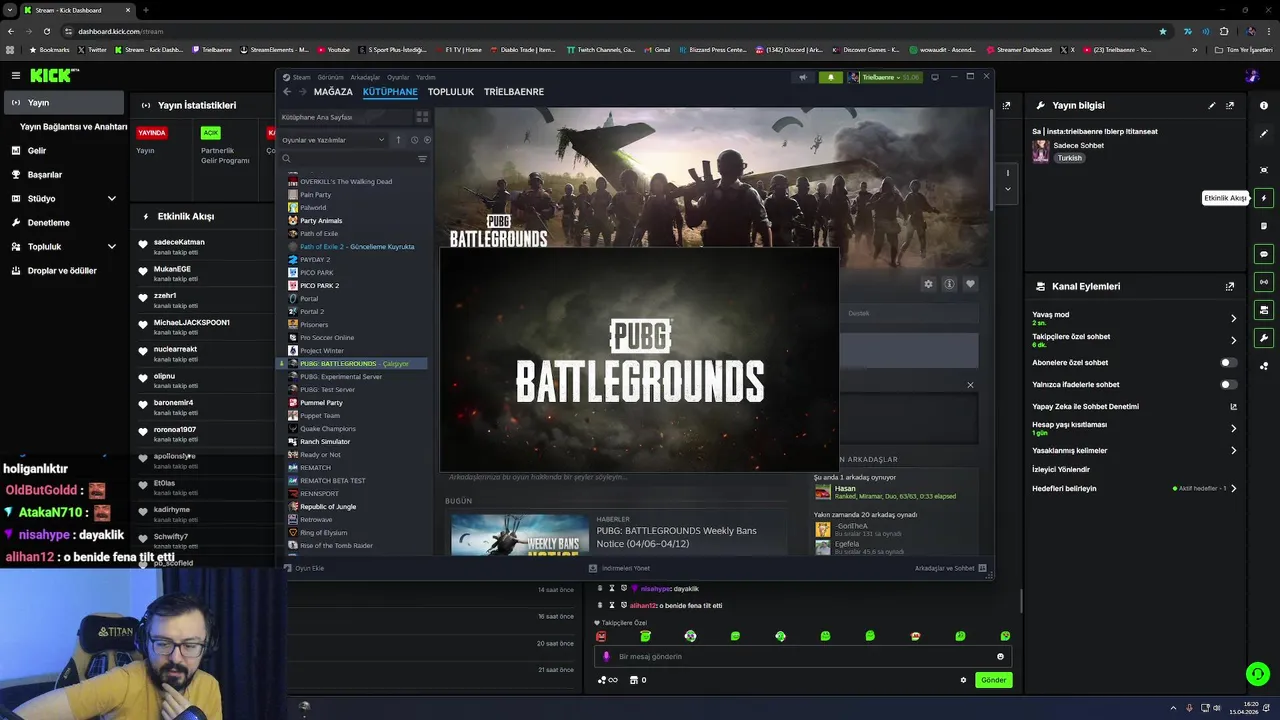Open Görünüm menu in Steam
Viewport: 1280px width, 720px height.
point(330,77)
